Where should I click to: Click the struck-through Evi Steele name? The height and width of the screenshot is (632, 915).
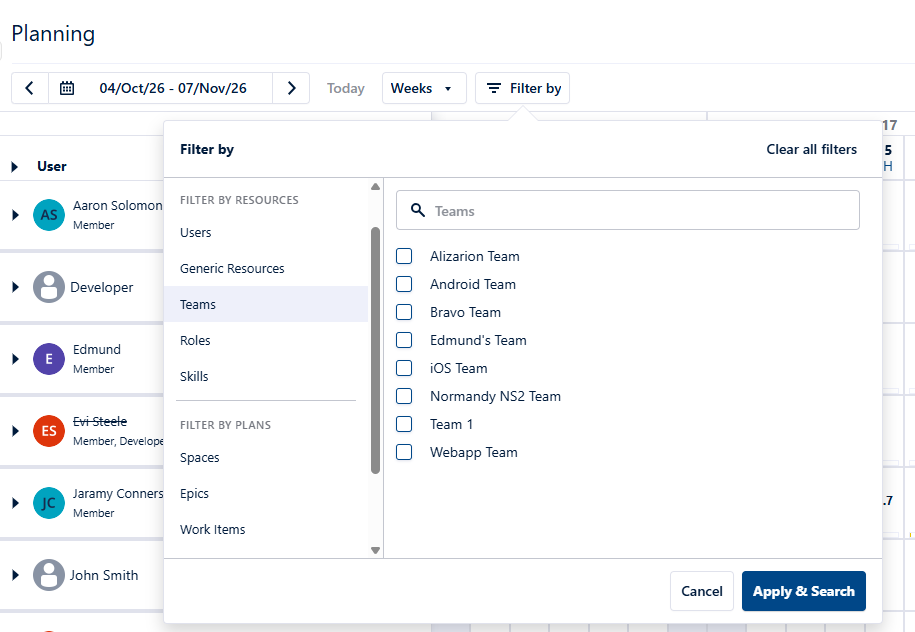point(100,421)
